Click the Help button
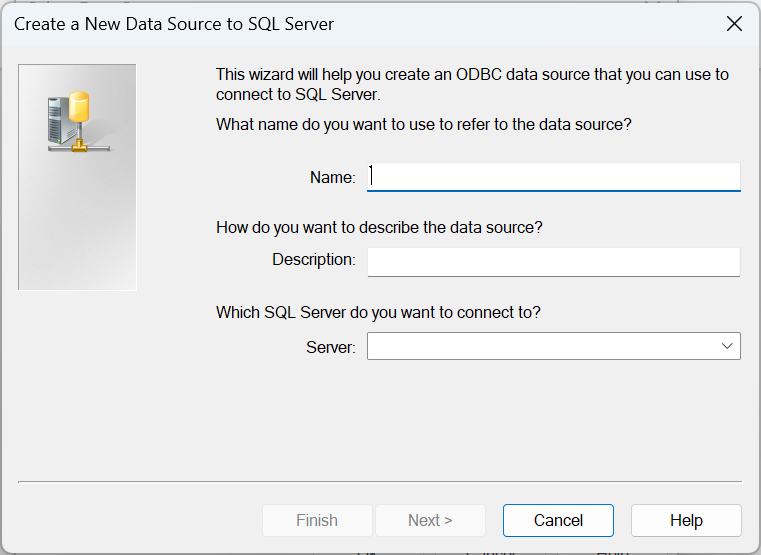 [x=686, y=520]
